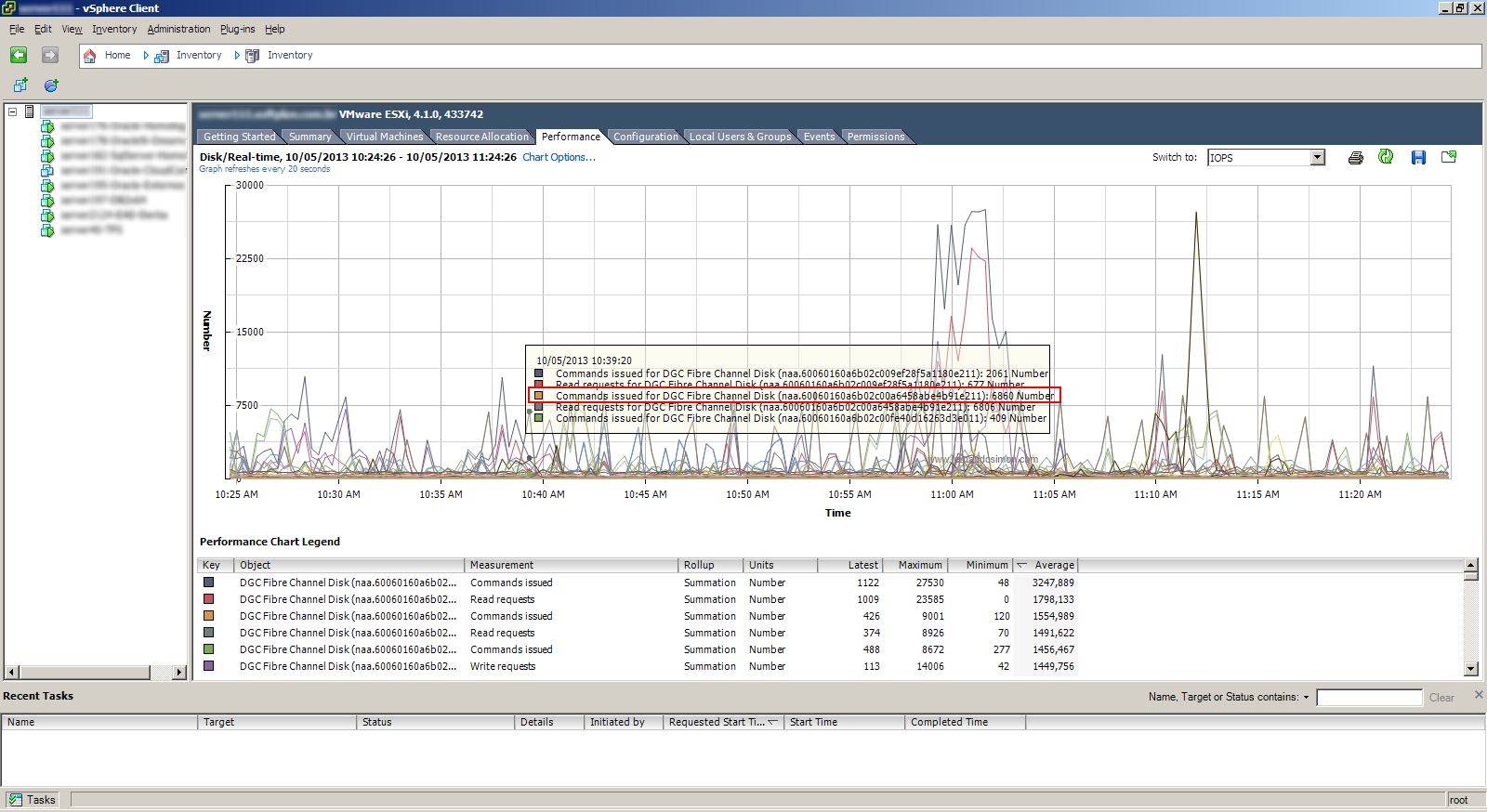Click the Tasks button in the status bar
The width and height of the screenshot is (1487, 812).
tap(33, 800)
